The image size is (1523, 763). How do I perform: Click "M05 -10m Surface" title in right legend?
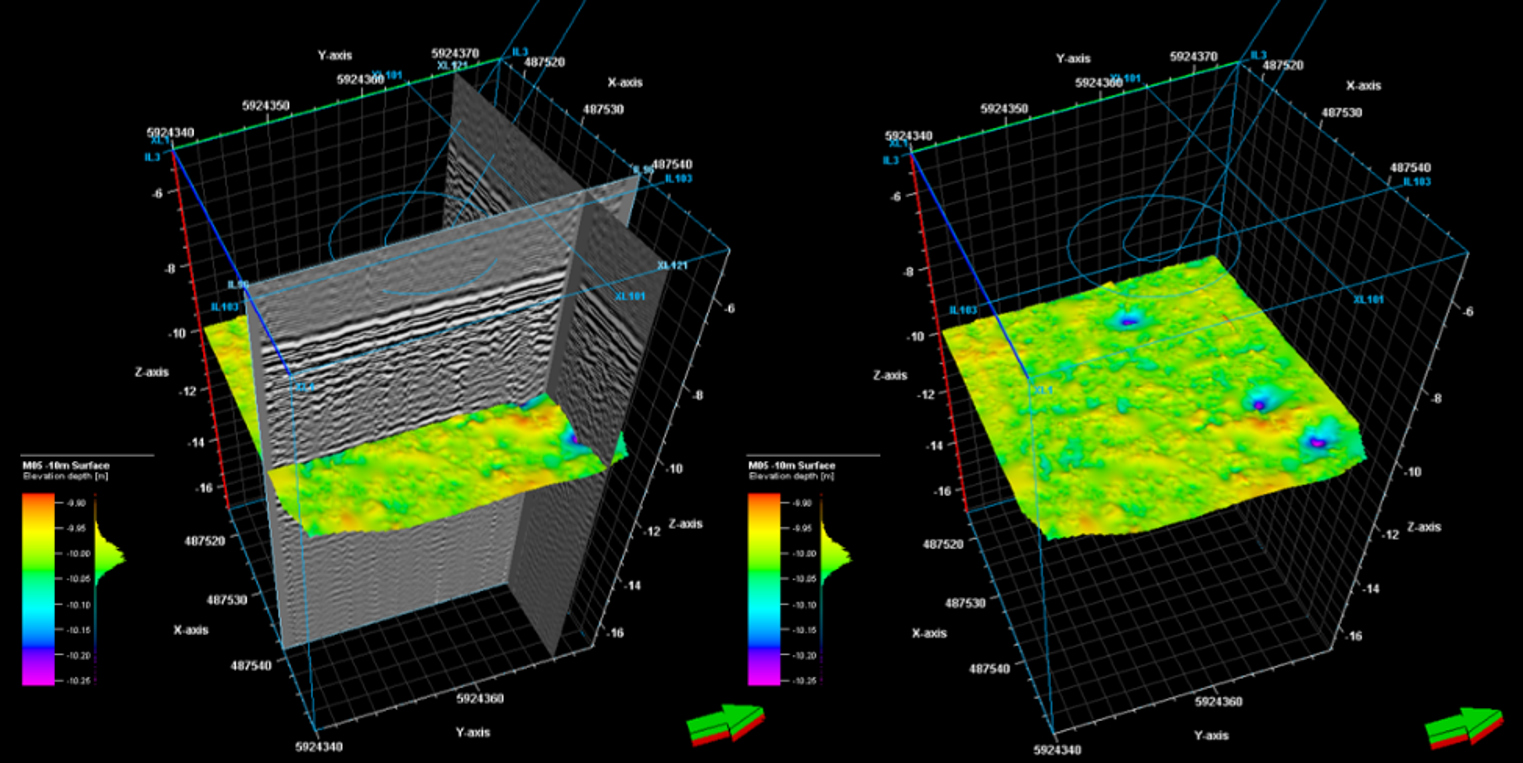tap(792, 465)
